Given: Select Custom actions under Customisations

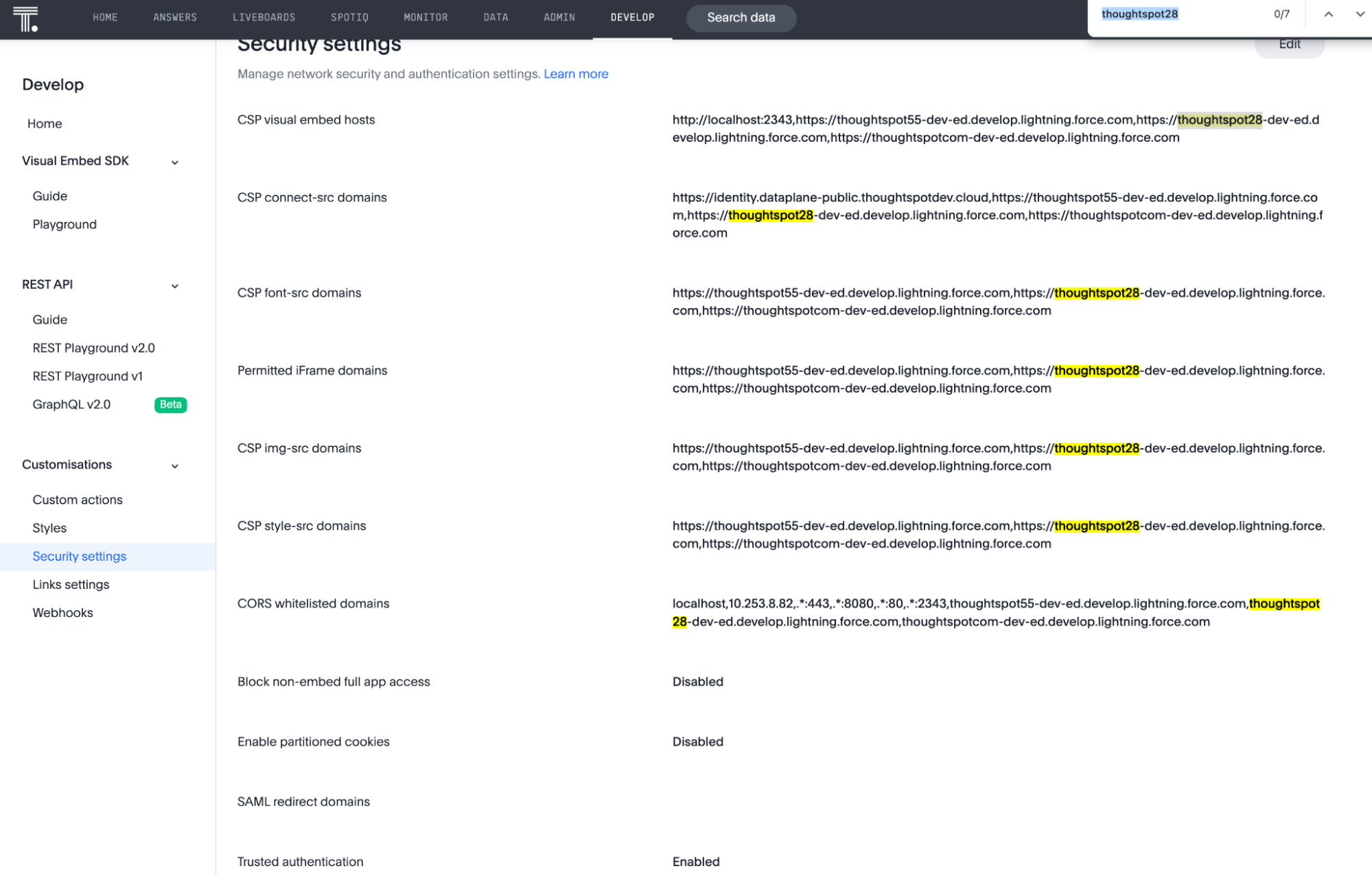Looking at the screenshot, I should (78, 500).
